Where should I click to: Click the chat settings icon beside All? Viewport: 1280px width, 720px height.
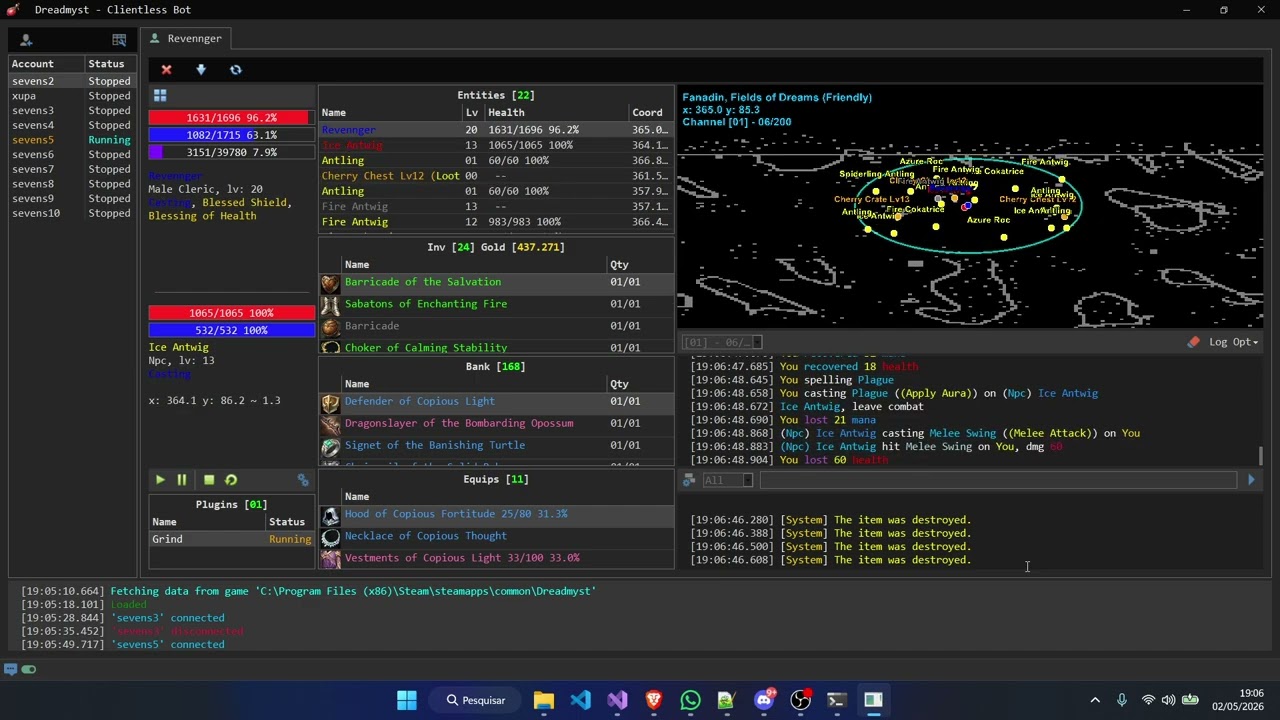689,480
